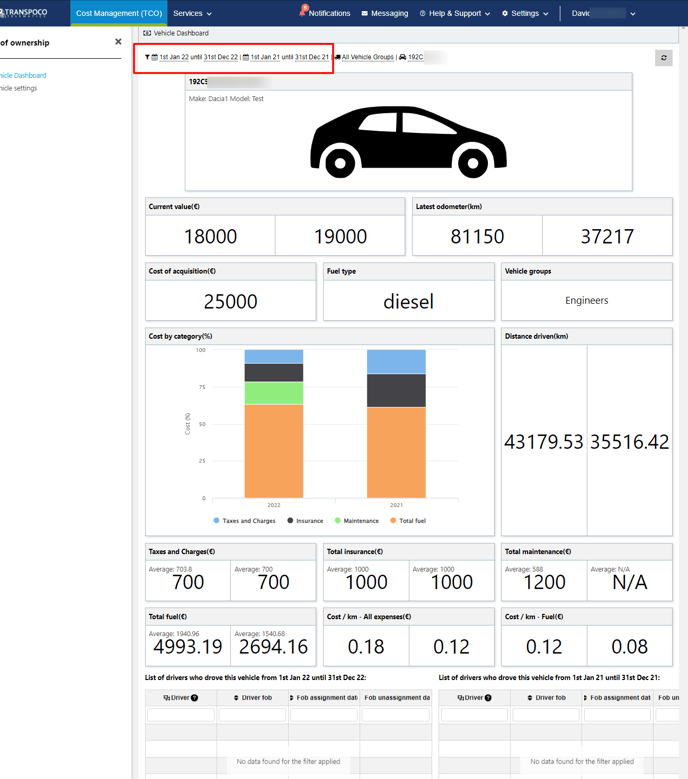This screenshot has height=779, width=688.
Task: Sort the 2021 drivers list by Fob assignment date
Action: click(x=586, y=698)
